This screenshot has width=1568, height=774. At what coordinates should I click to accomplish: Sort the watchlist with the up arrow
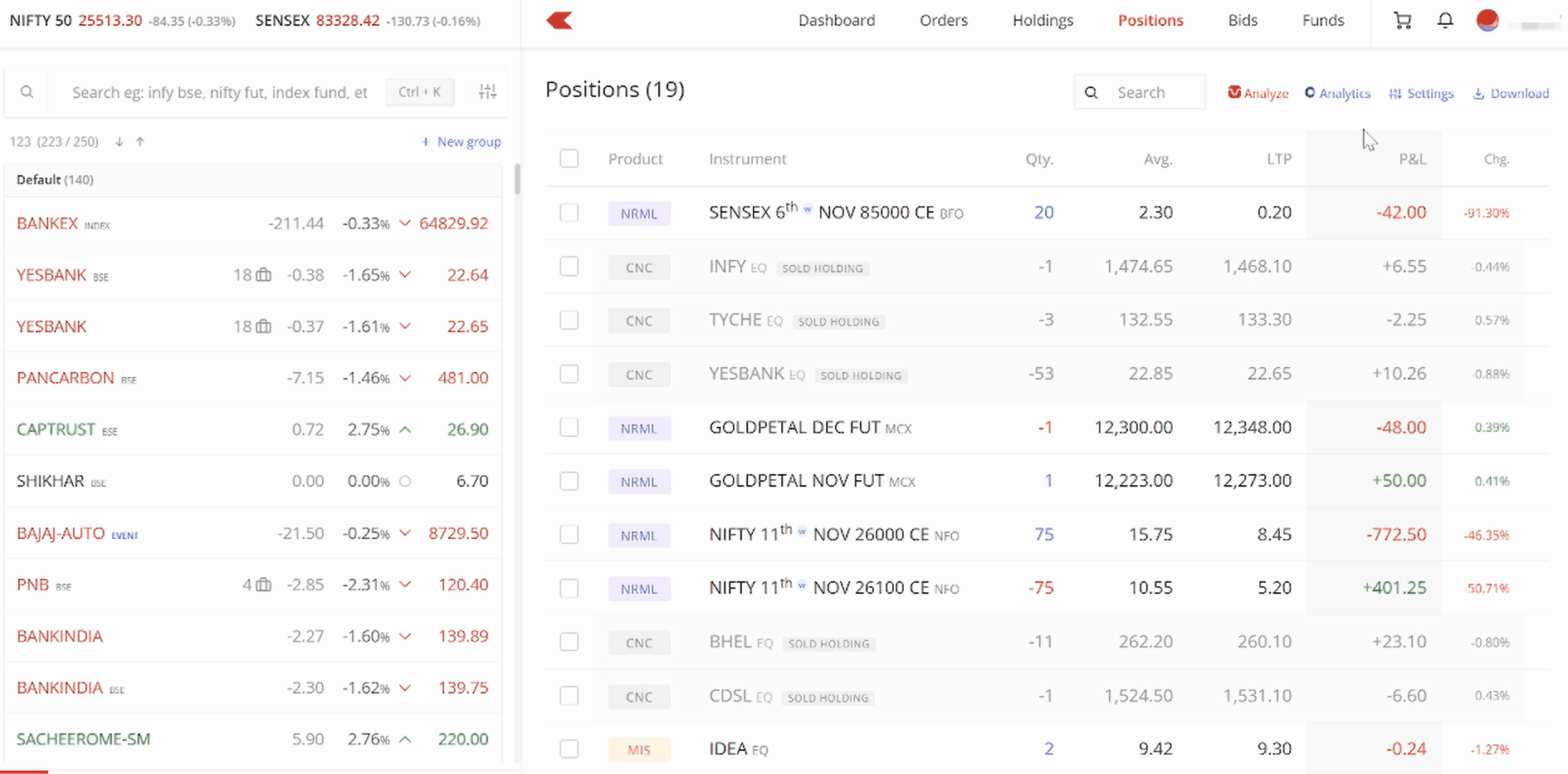point(140,142)
